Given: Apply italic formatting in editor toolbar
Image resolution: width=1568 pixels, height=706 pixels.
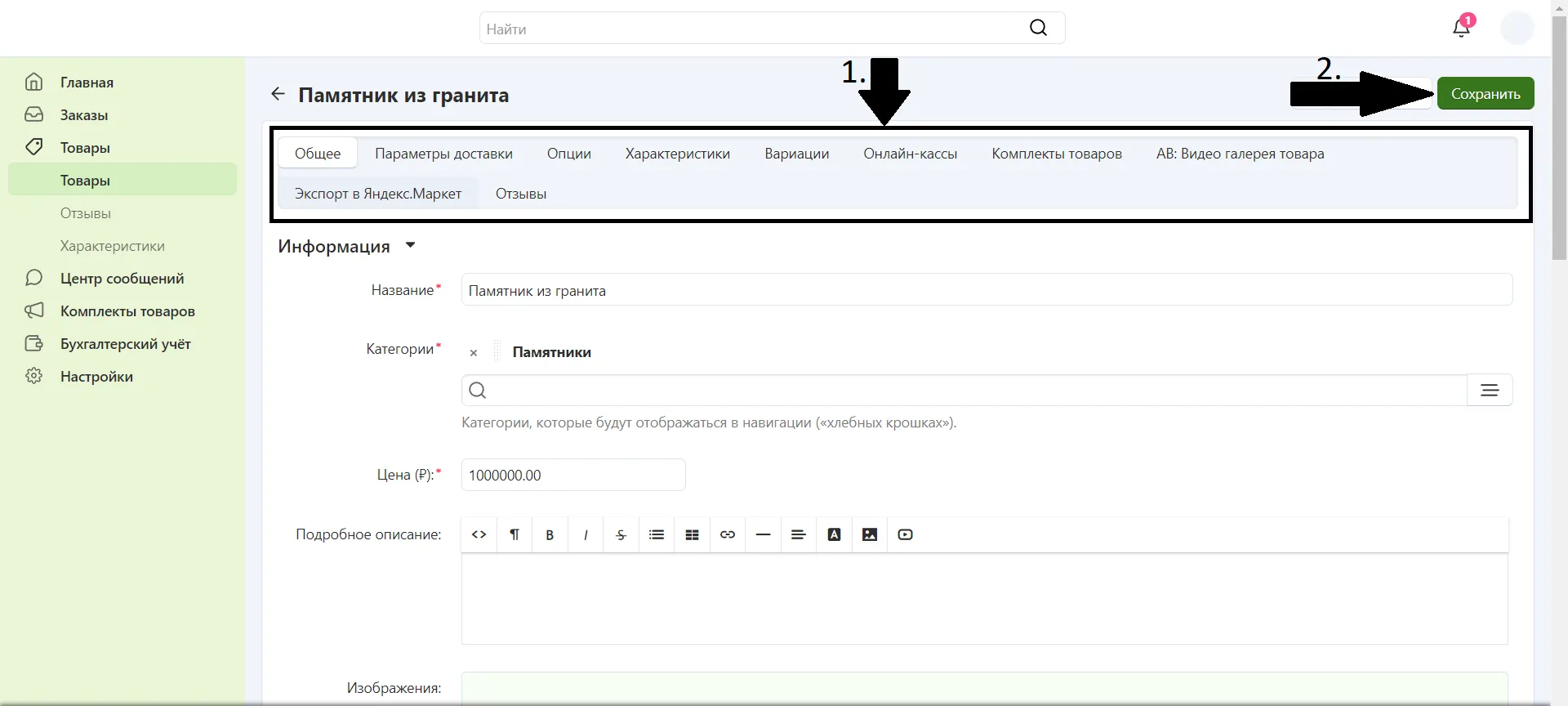Looking at the screenshot, I should [586, 534].
